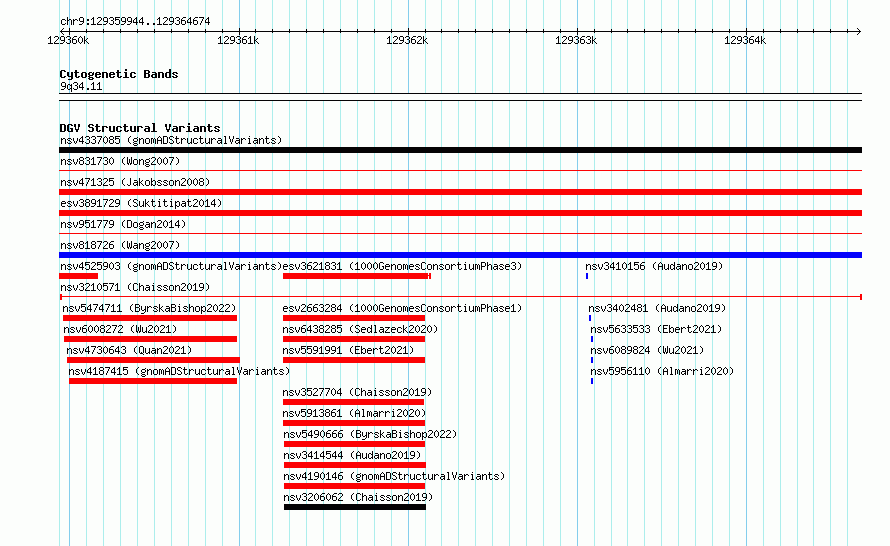The image size is (890, 546).
Task: Click the red nsv4190146 variant bar
Action: pyautogui.click(x=354, y=486)
